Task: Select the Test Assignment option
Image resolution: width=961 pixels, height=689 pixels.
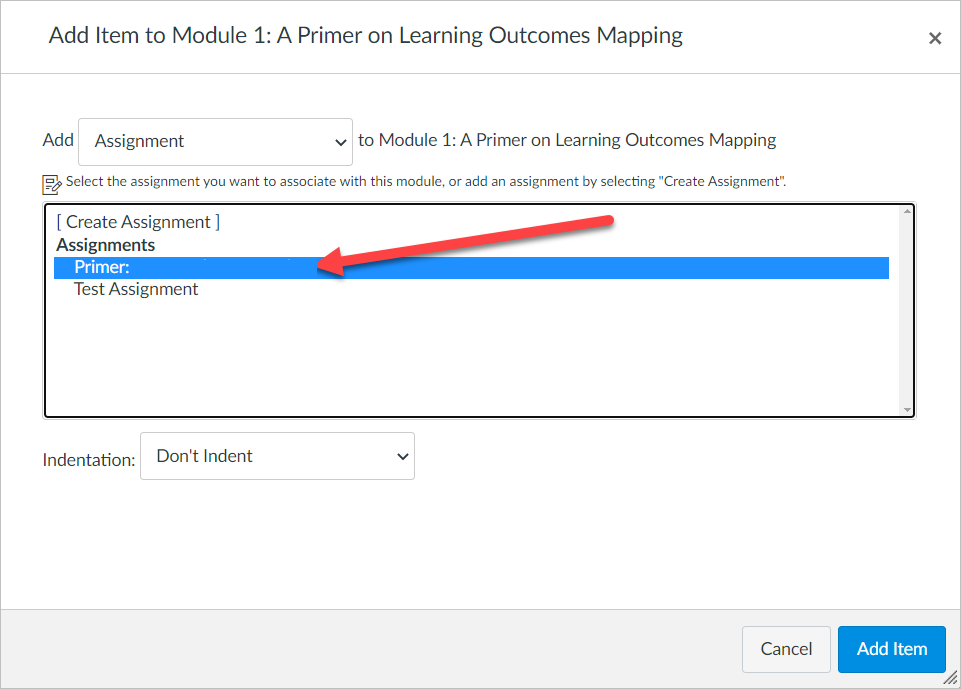Action: 135,289
